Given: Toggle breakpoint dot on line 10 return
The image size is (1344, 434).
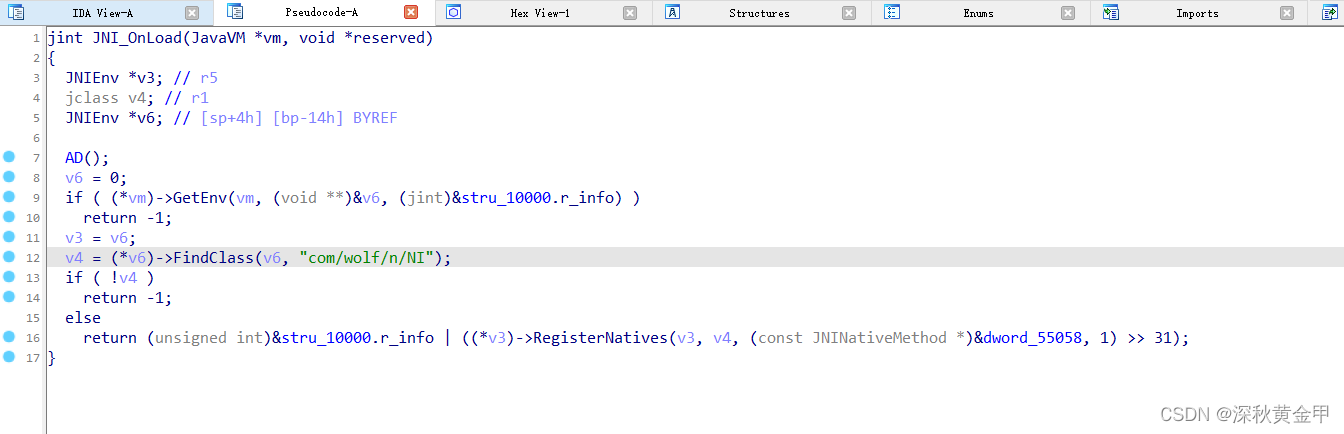Looking at the screenshot, I should point(9,217).
